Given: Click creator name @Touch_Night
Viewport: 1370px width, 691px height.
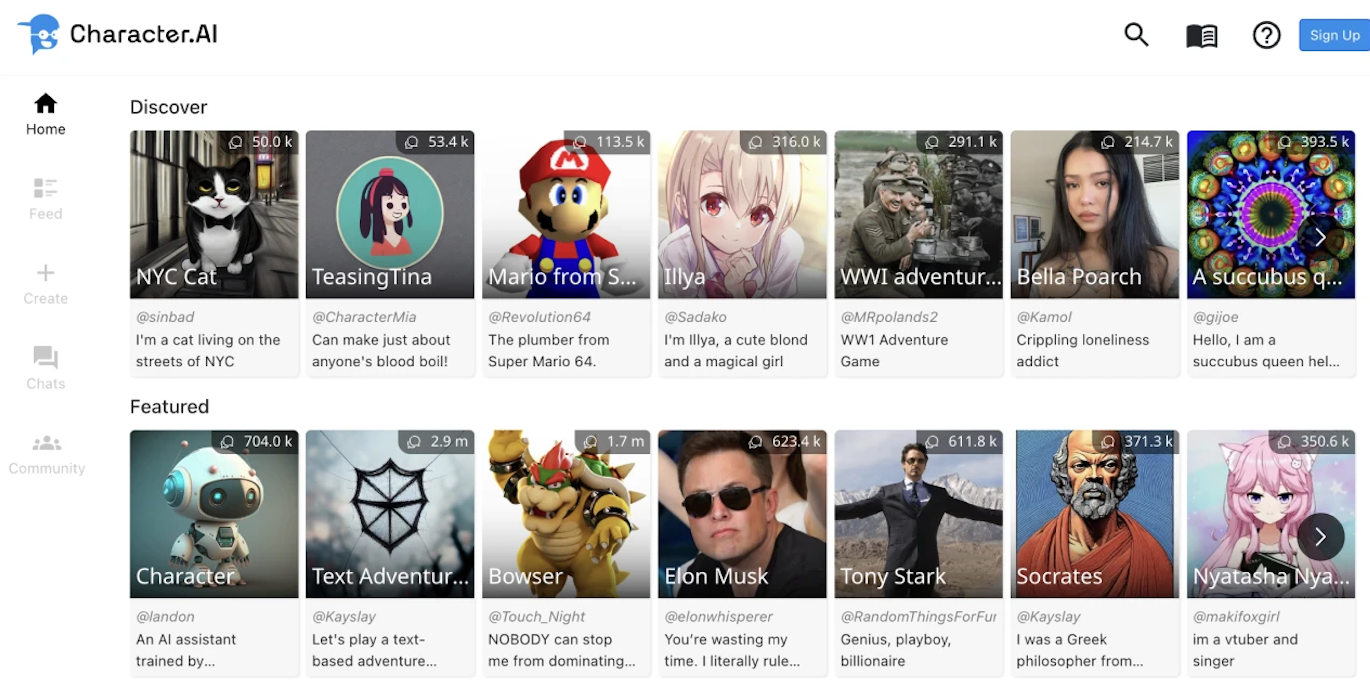Looking at the screenshot, I should 537,617.
